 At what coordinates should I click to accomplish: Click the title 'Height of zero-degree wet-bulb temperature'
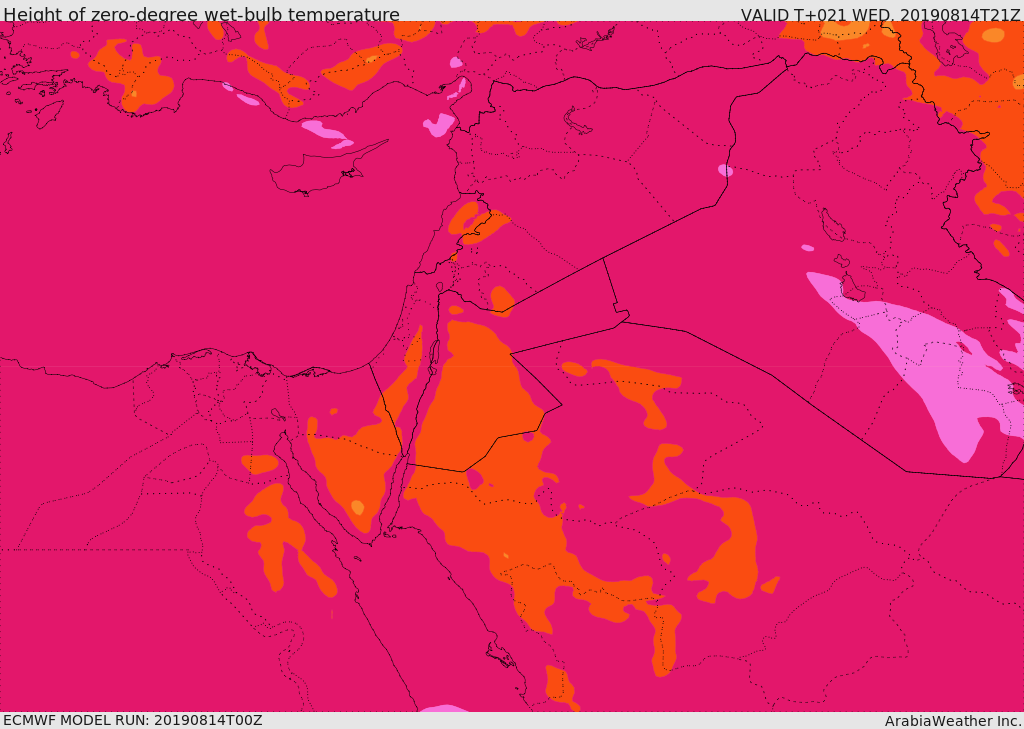point(201,14)
